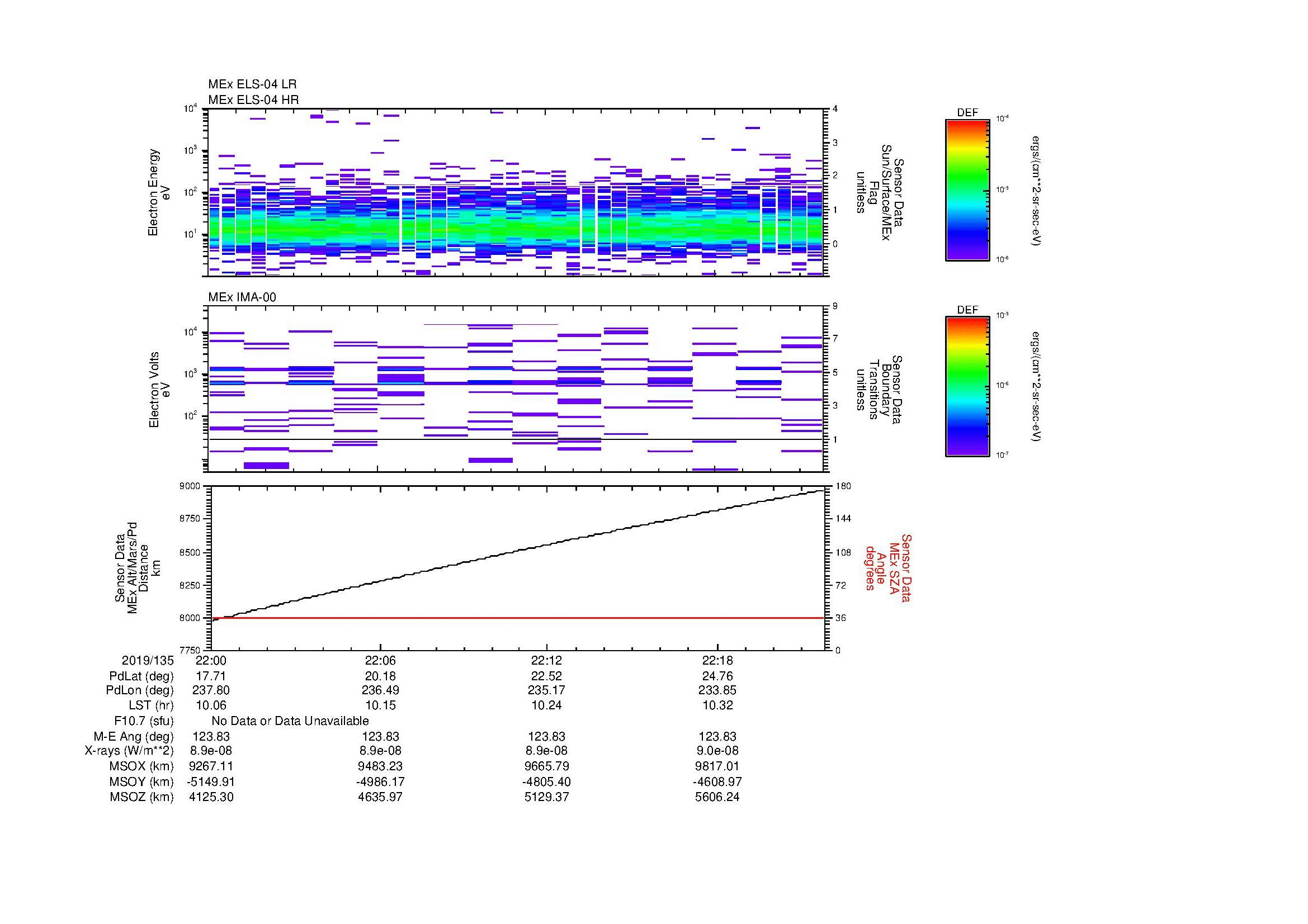Click the '22:00' time tick label

211,660
